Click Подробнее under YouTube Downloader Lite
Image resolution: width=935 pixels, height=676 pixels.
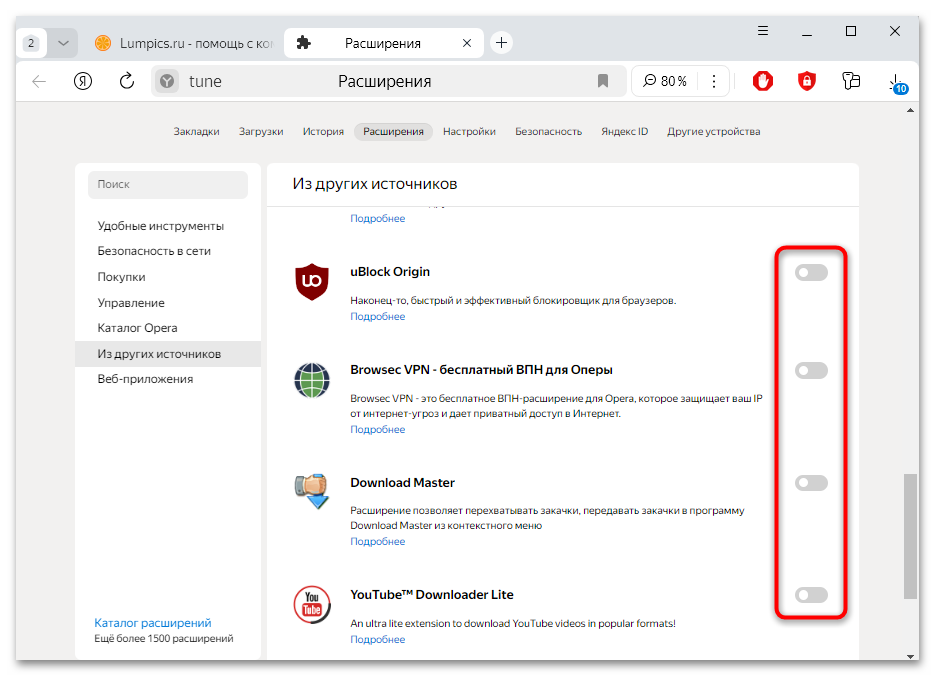pos(377,639)
